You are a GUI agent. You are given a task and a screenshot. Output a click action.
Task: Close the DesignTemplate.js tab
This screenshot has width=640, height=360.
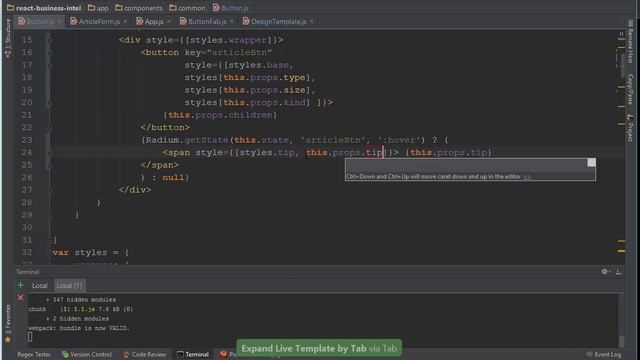[311, 21]
